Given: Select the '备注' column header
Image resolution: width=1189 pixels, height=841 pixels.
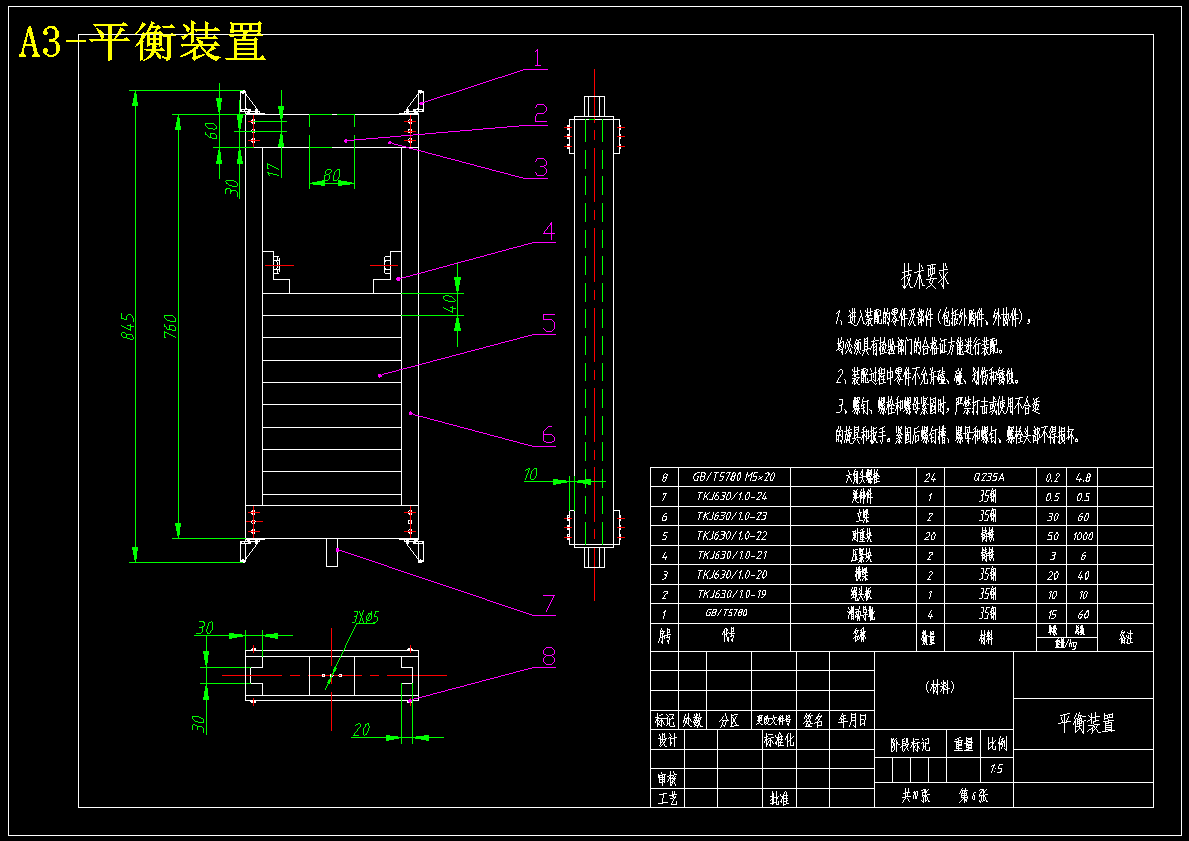Looking at the screenshot, I should click(x=1126, y=638).
